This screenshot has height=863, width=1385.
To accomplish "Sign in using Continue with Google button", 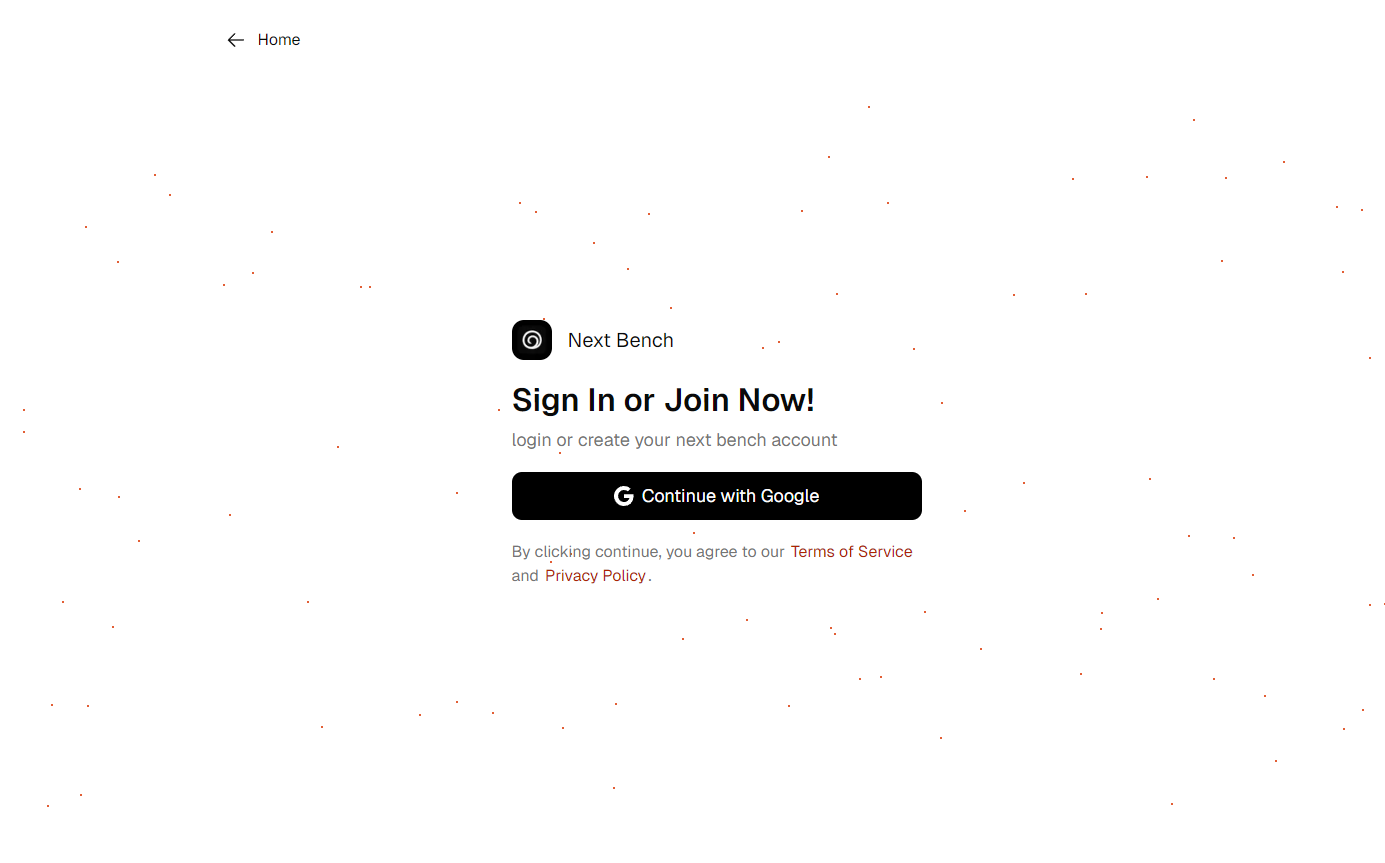I will pyautogui.click(x=717, y=496).
